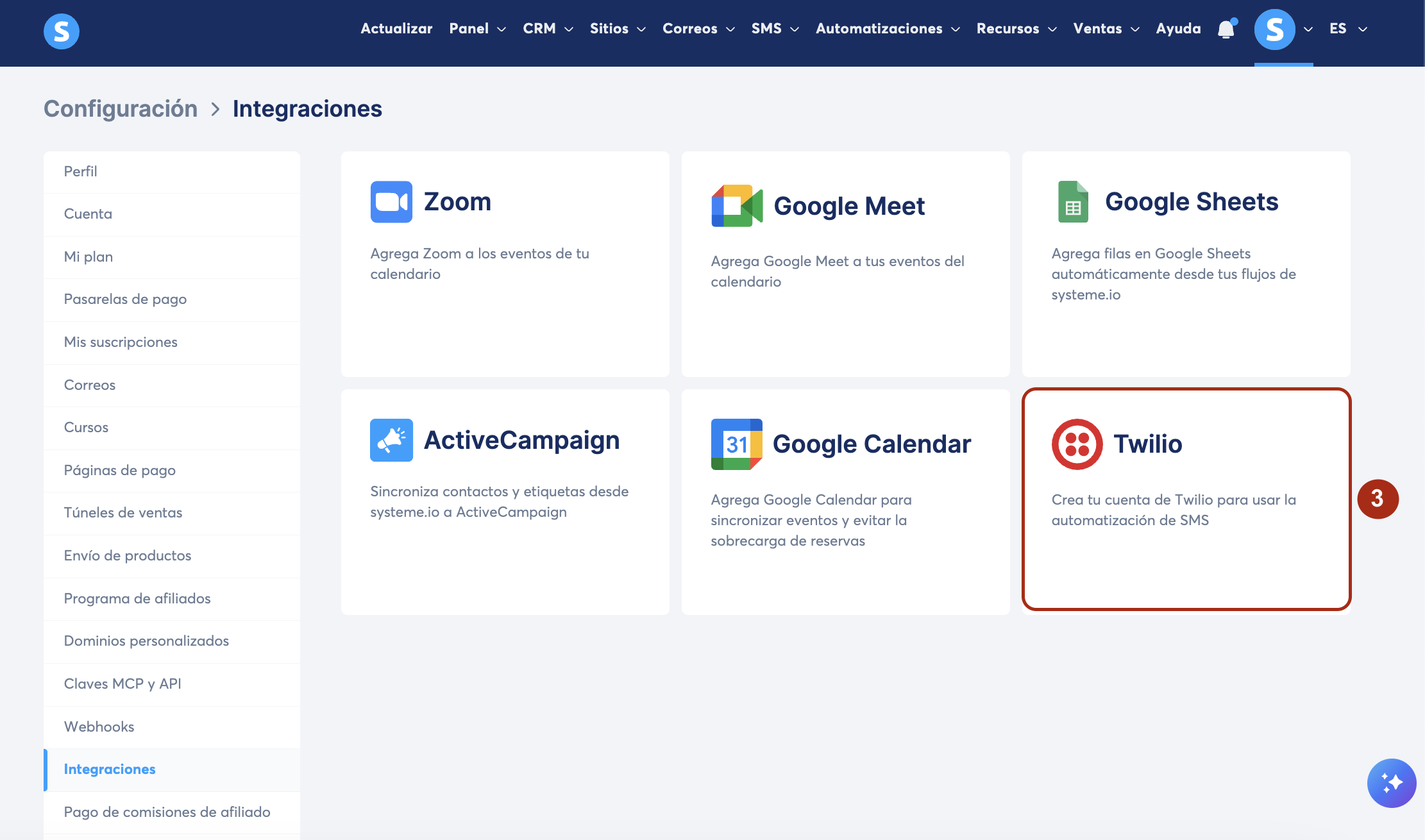This screenshot has height=840, width=1425.
Task: Expand the SMS dropdown menu
Action: click(775, 29)
